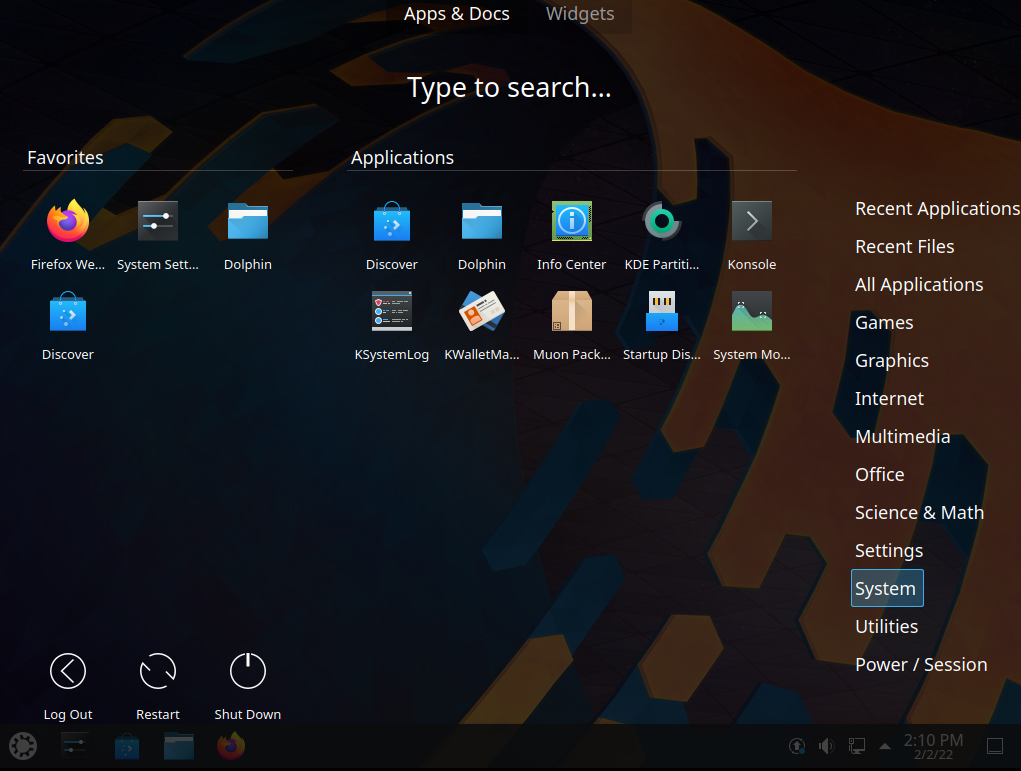The height and width of the screenshot is (771, 1021).
Task: Click the Shut Down power icon
Action: click(x=247, y=671)
